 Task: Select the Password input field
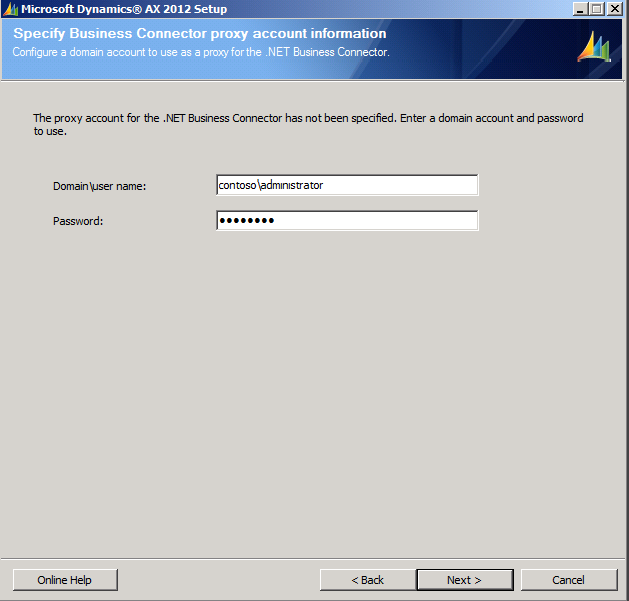pos(347,220)
